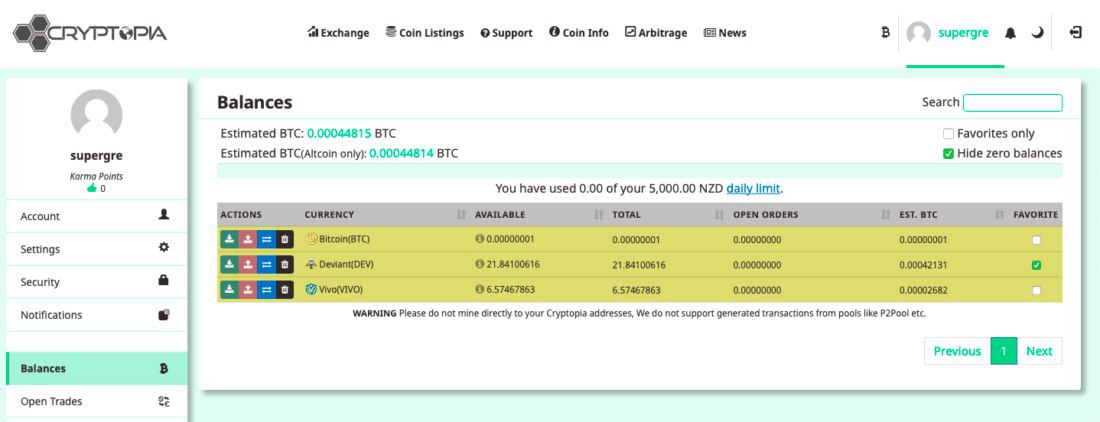Screen dimensions: 1100x422
Task: Open notifications via the bell icon
Action: click(x=1010, y=33)
